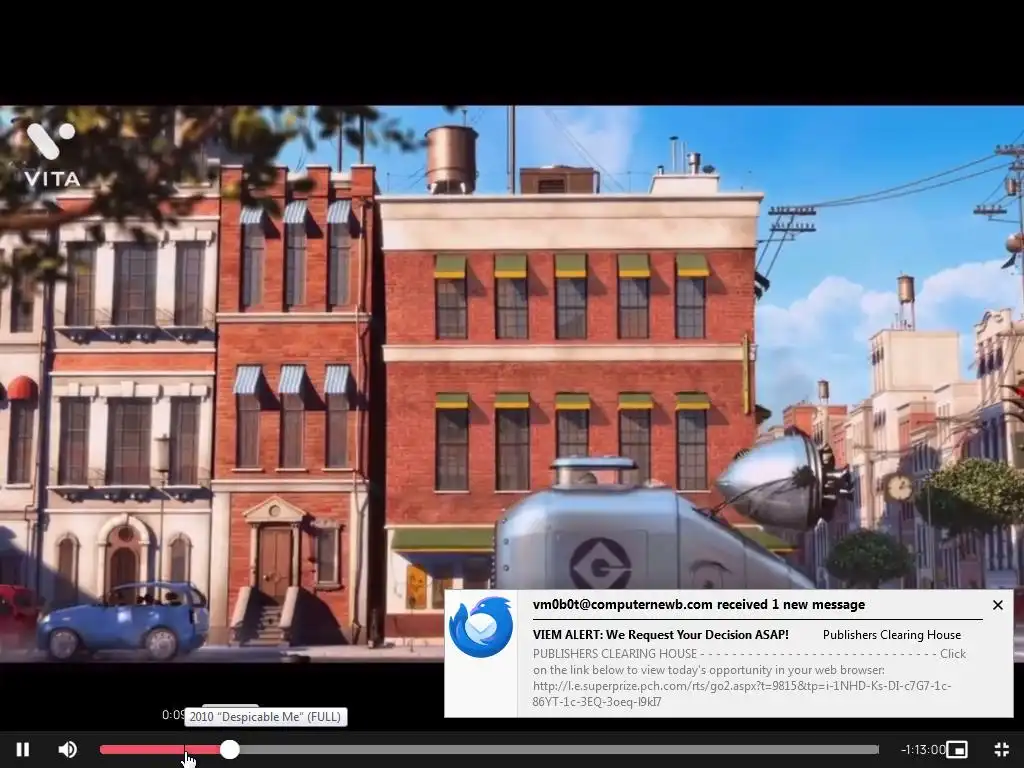Click the Thunderbird logo in notification
This screenshot has width=1024, height=768.
point(481,627)
